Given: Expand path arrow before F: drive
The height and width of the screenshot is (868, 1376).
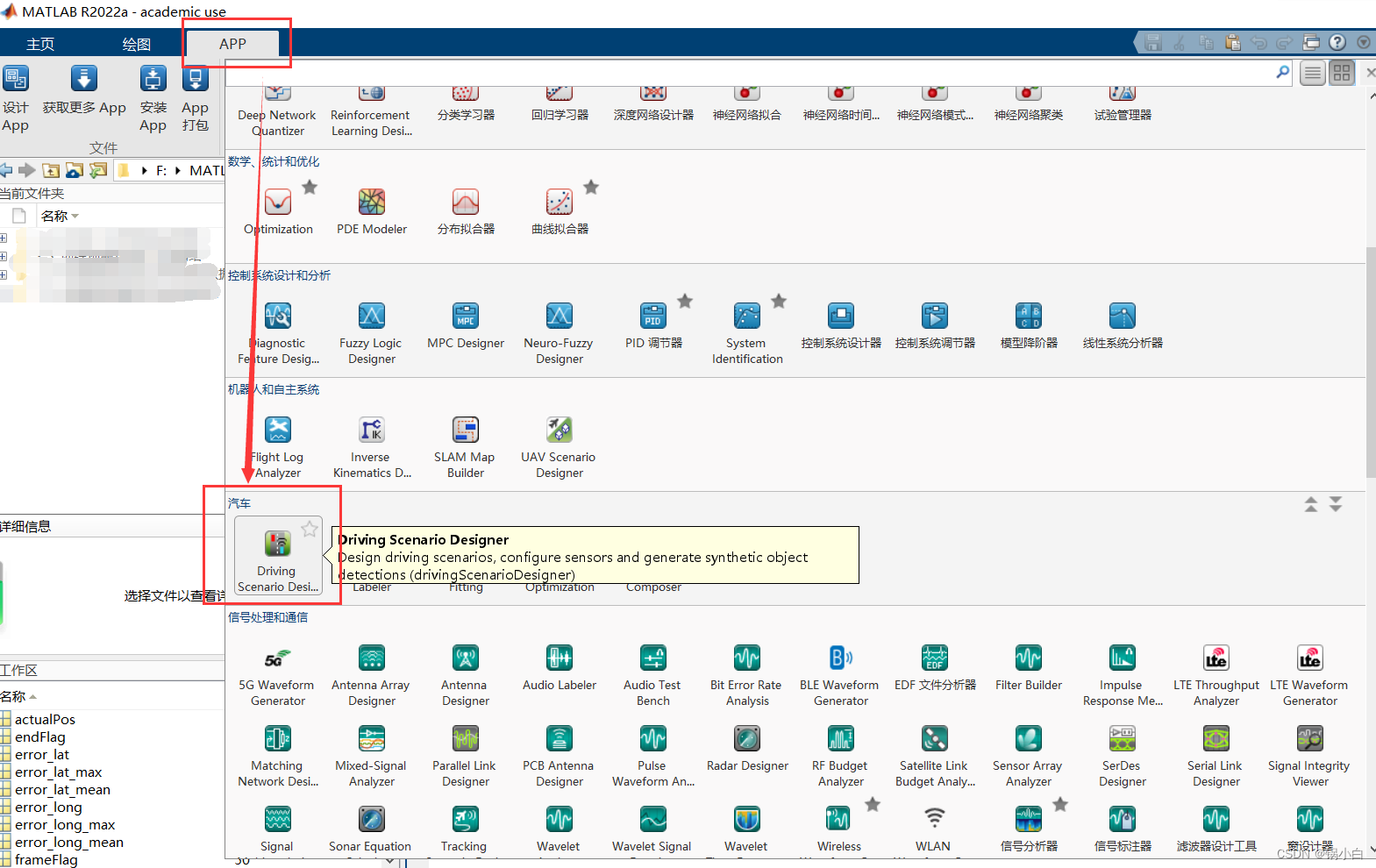Looking at the screenshot, I should point(145,170).
